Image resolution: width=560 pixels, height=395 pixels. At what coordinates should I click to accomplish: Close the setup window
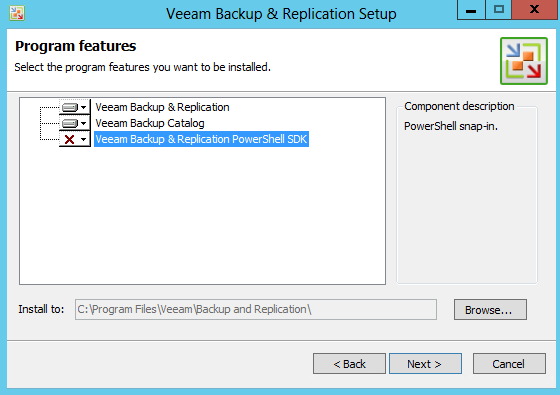click(x=534, y=10)
